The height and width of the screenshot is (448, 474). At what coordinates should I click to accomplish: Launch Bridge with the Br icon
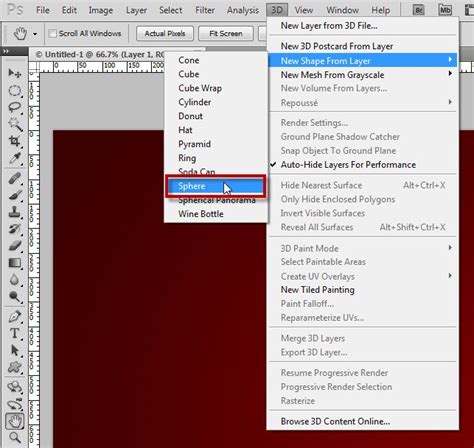(x=419, y=10)
